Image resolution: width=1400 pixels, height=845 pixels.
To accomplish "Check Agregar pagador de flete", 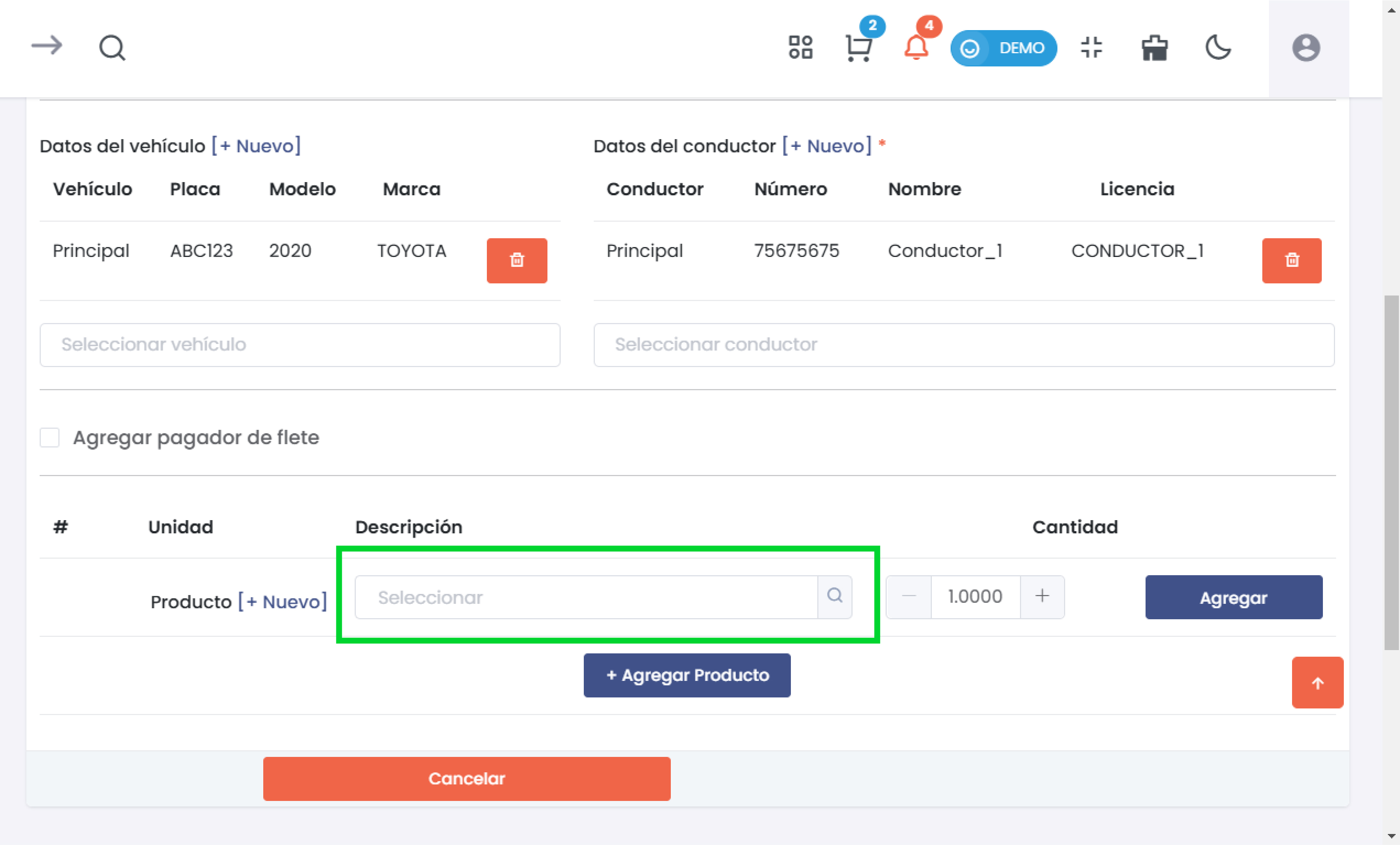I will pos(50,438).
